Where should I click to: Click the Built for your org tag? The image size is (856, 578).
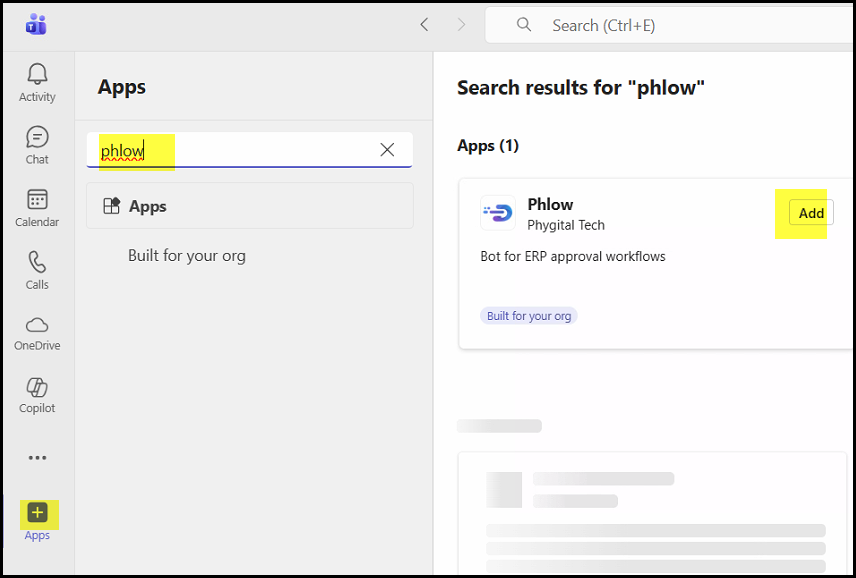coord(529,316)
